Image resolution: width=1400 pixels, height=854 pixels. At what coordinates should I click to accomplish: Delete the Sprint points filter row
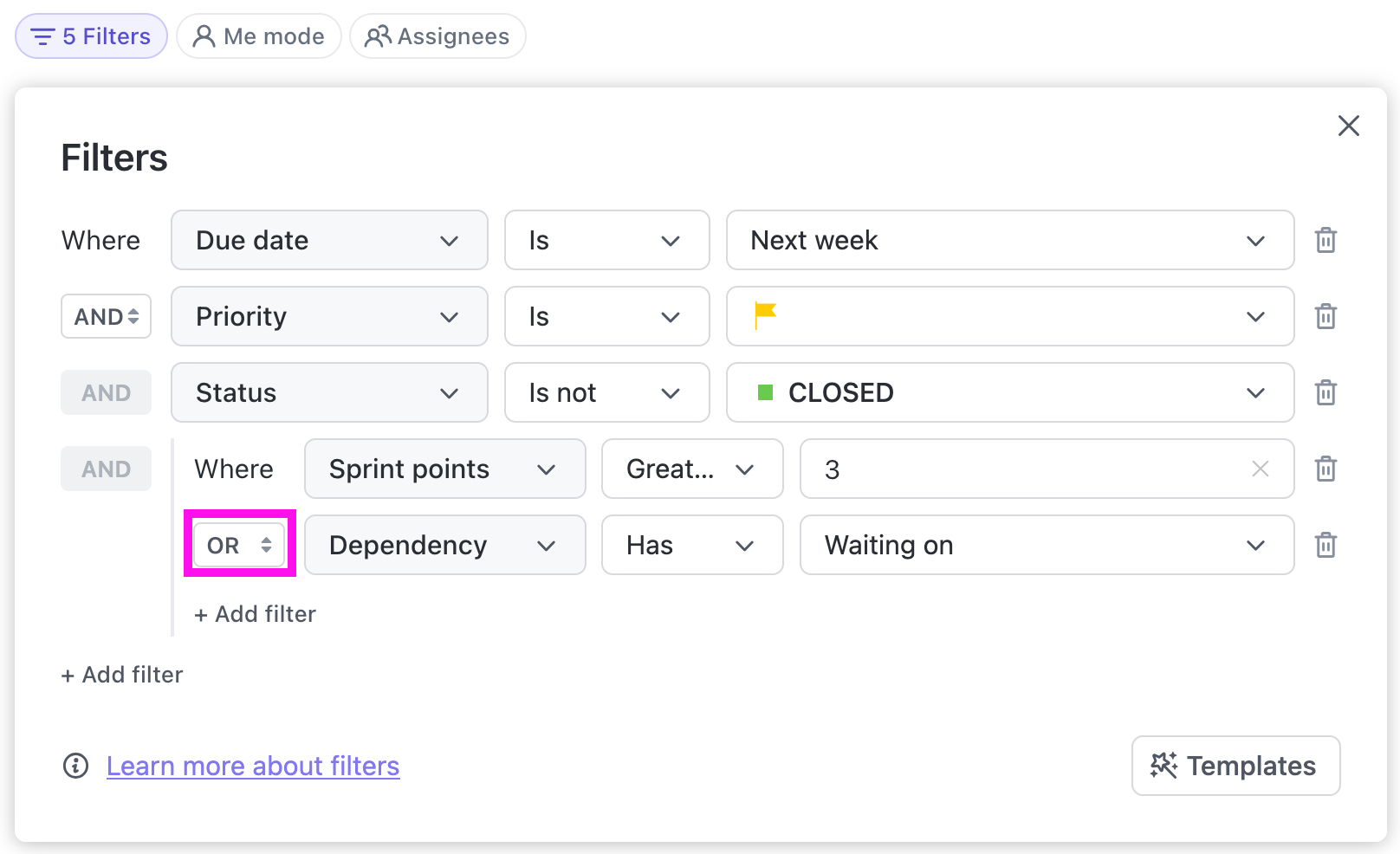(1325, 469)
